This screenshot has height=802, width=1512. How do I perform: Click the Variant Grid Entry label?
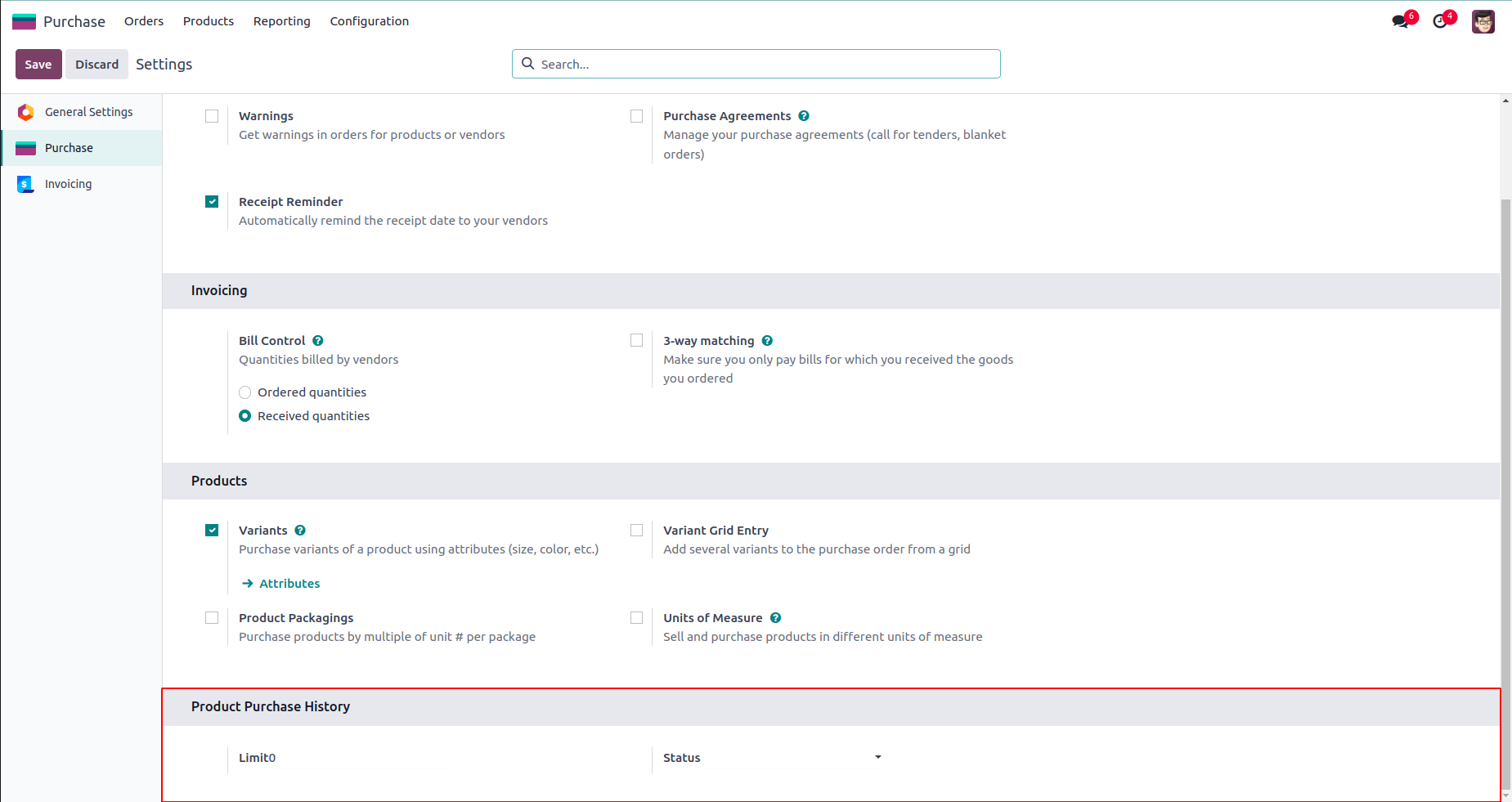coord(716,531)
